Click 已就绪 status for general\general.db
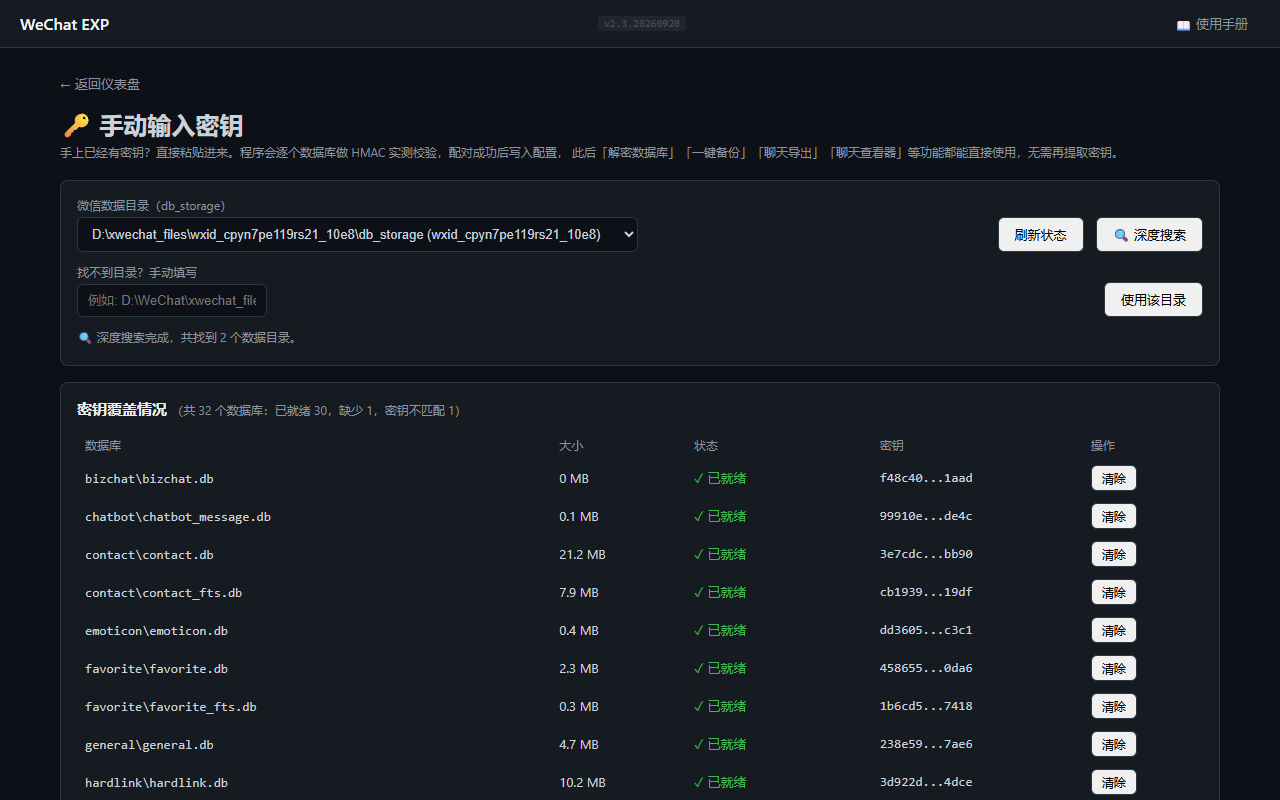This screenshot has height=800, width=1280. point(720,745)
